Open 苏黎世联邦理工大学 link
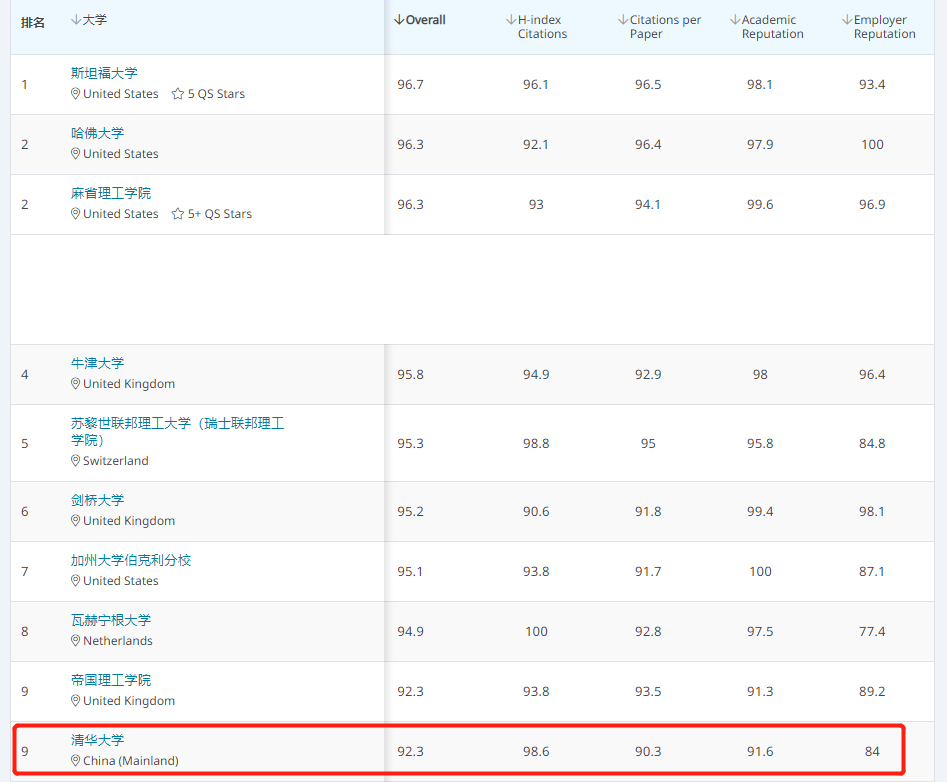 [177, 431]
